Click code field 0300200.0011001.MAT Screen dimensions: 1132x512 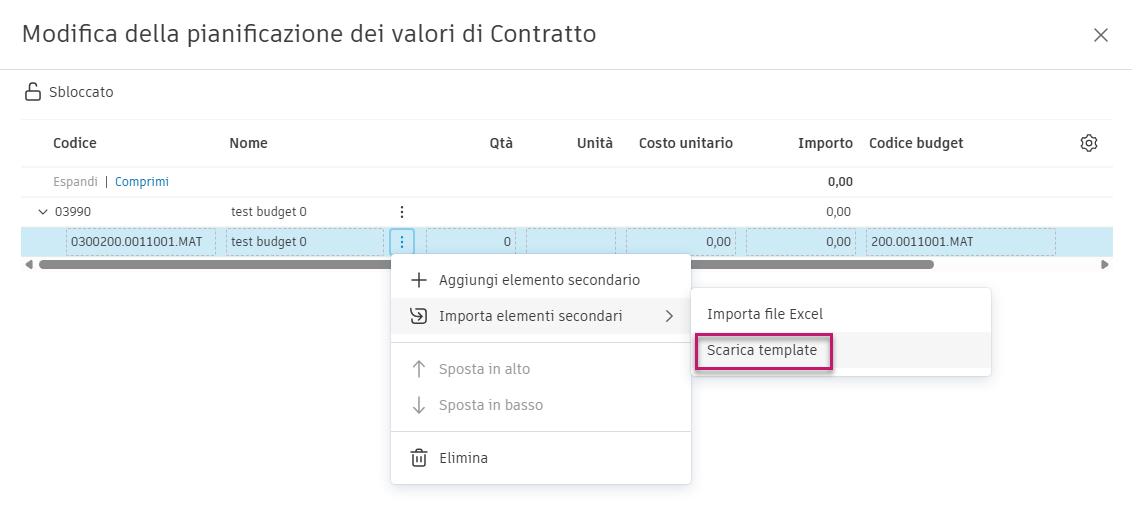(x=140, y=241)
